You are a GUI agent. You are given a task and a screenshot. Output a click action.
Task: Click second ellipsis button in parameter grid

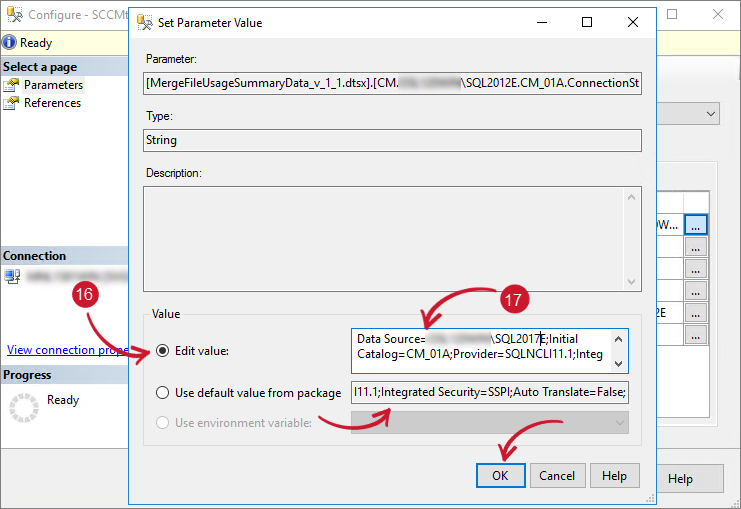click(696, 248)
